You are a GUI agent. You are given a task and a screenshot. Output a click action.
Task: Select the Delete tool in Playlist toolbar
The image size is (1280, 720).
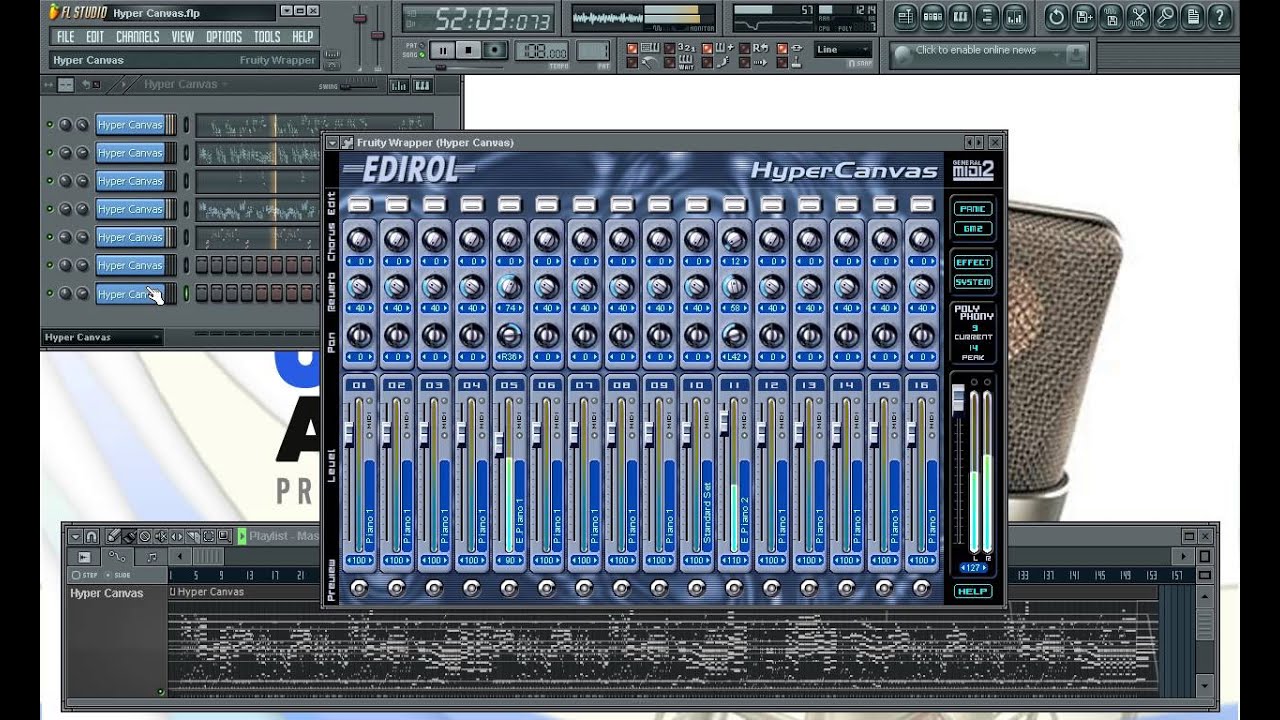[x=145, y=536]
